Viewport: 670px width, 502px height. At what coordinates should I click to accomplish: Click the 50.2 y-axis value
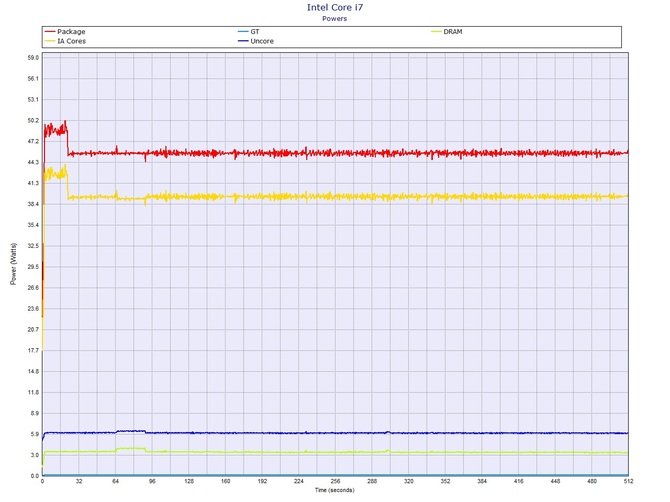point(33,120)
